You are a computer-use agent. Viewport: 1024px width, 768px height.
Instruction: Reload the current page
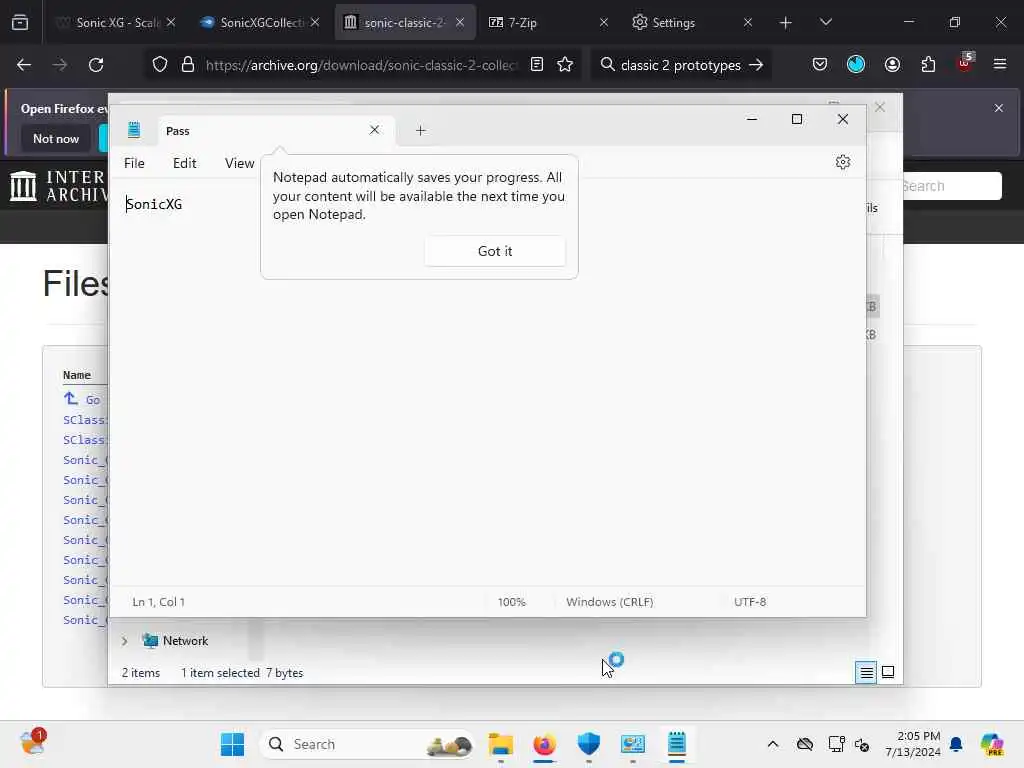(96, 65)
